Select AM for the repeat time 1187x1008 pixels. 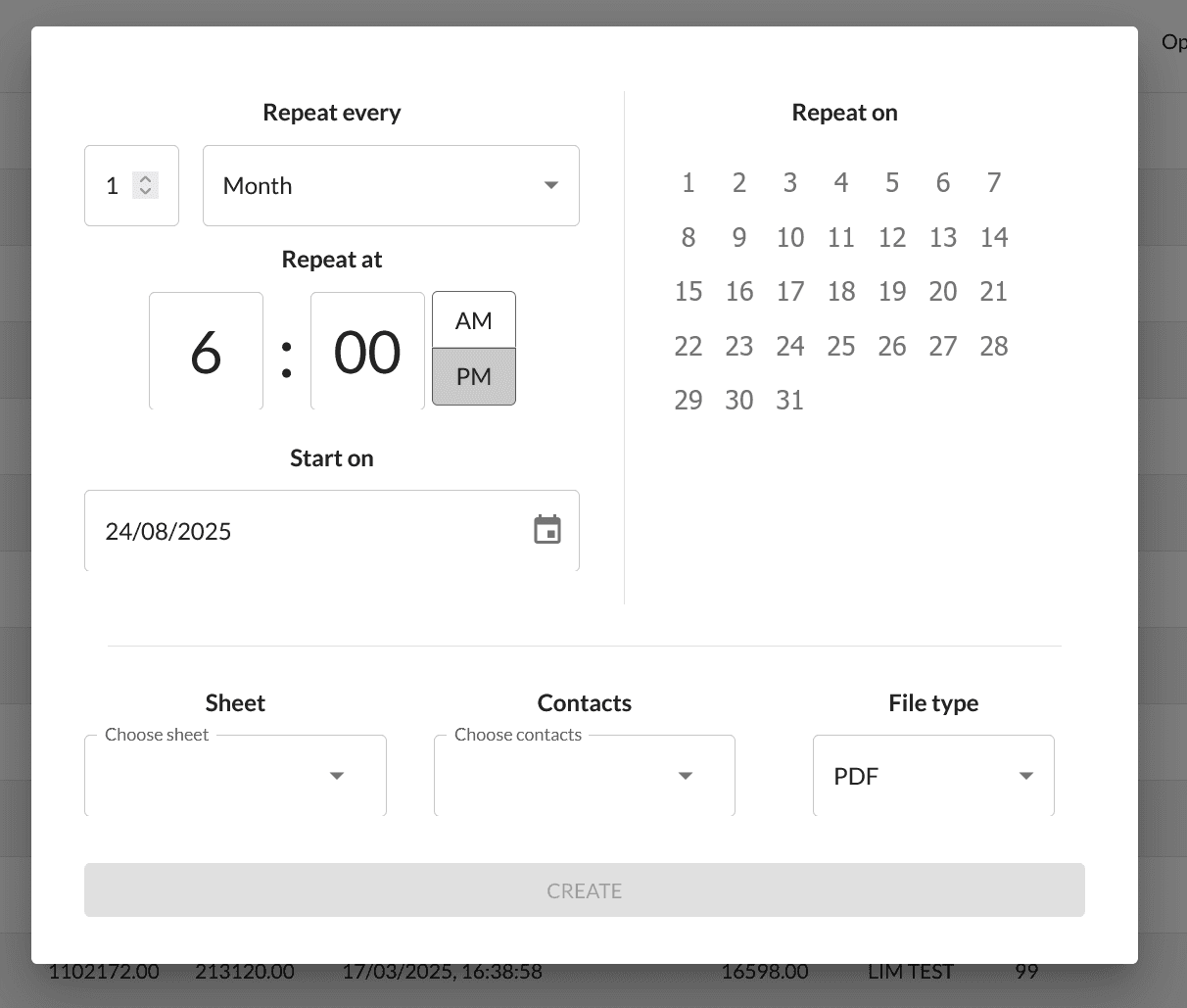point(474,320)
